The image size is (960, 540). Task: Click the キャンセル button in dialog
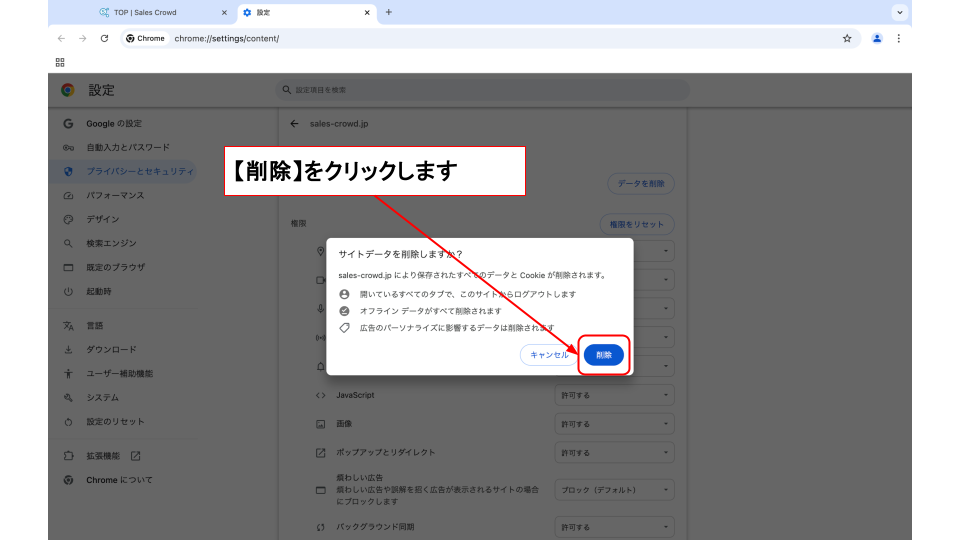[549, 355]
